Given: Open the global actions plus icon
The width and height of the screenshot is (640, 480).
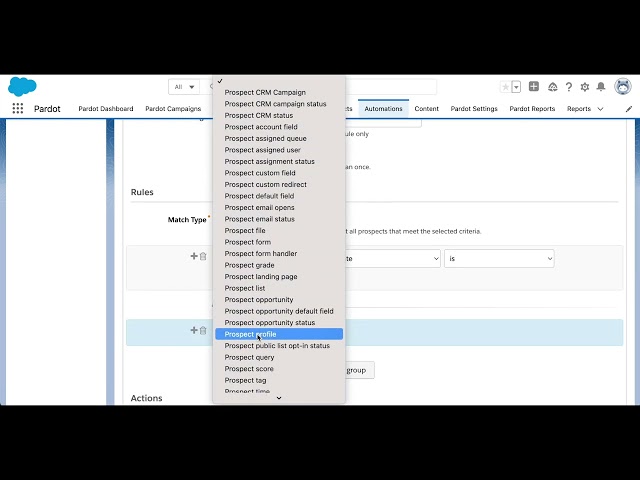Looking at the screenshot, I should point(533,87).
